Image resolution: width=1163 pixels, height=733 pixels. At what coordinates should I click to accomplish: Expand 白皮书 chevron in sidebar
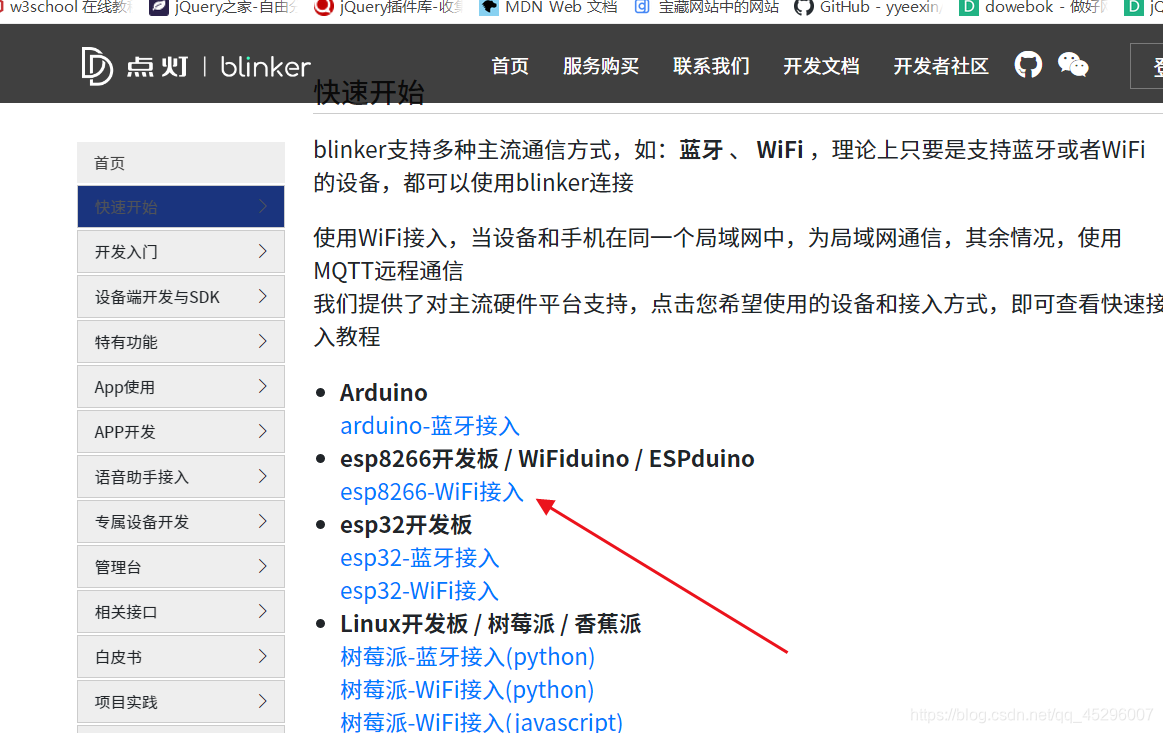click(x=263, y=657)
